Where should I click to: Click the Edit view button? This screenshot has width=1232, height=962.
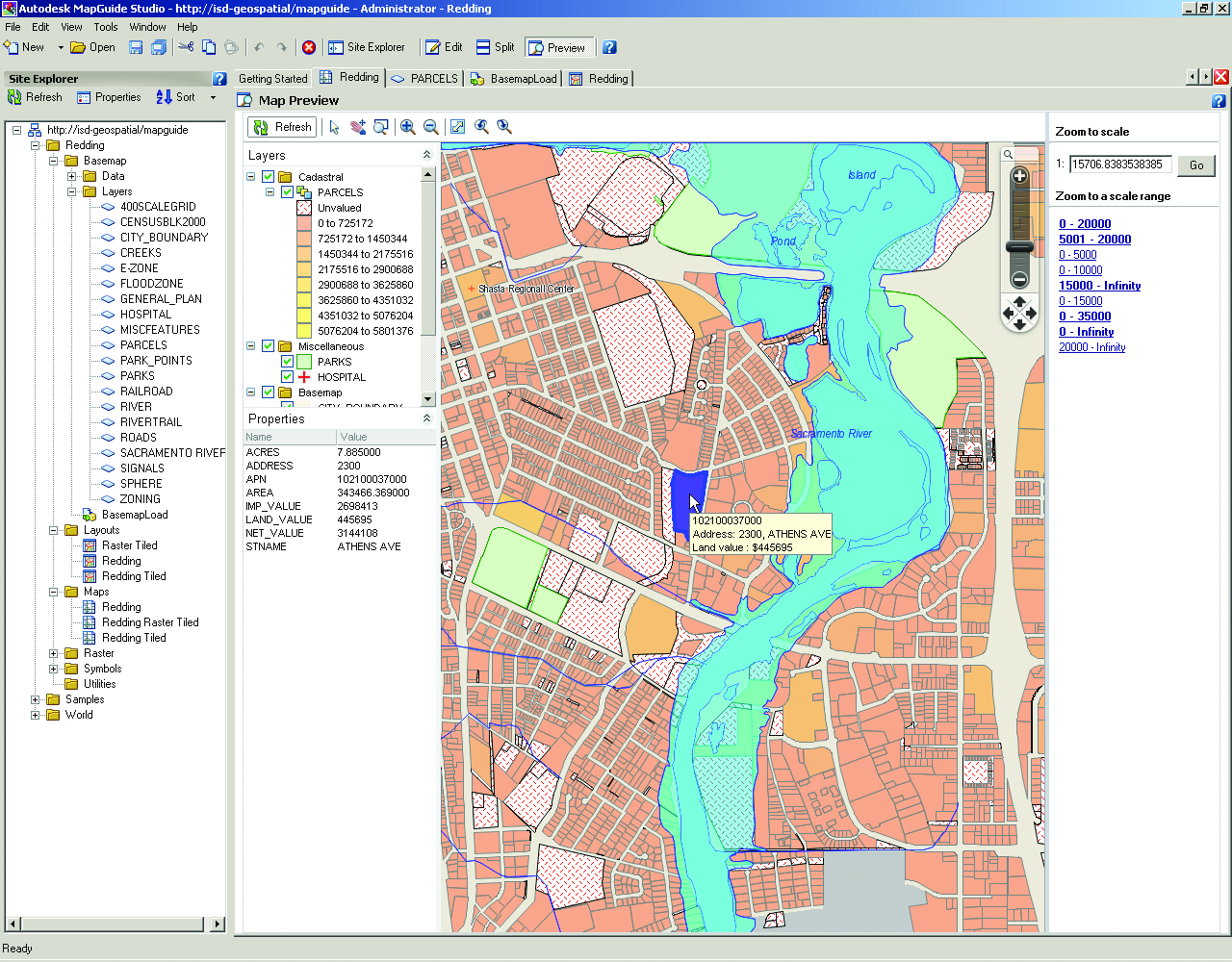pyautogui.click(x=445, y=47)
